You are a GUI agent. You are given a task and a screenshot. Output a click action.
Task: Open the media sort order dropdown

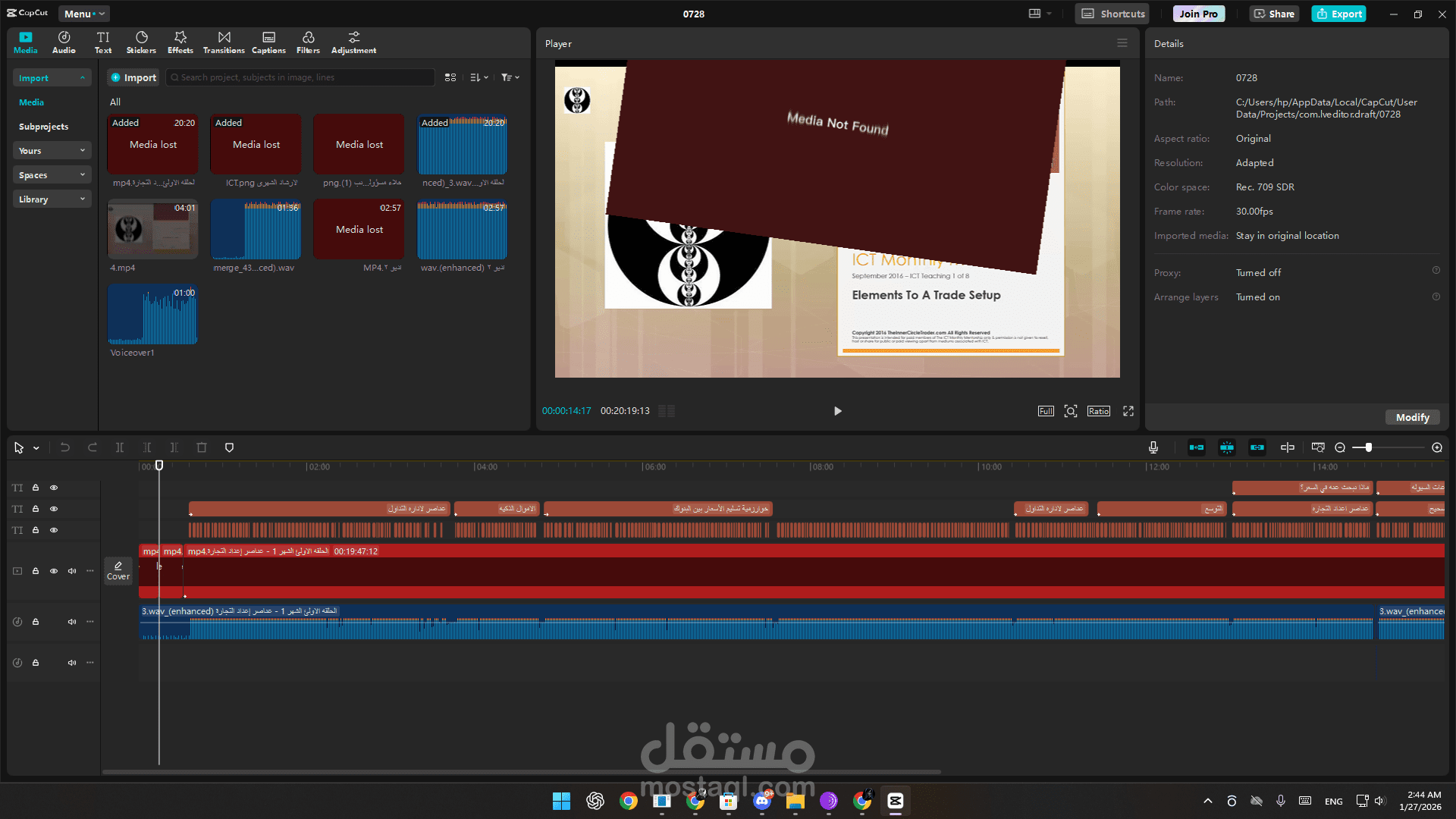click(479, 77)
